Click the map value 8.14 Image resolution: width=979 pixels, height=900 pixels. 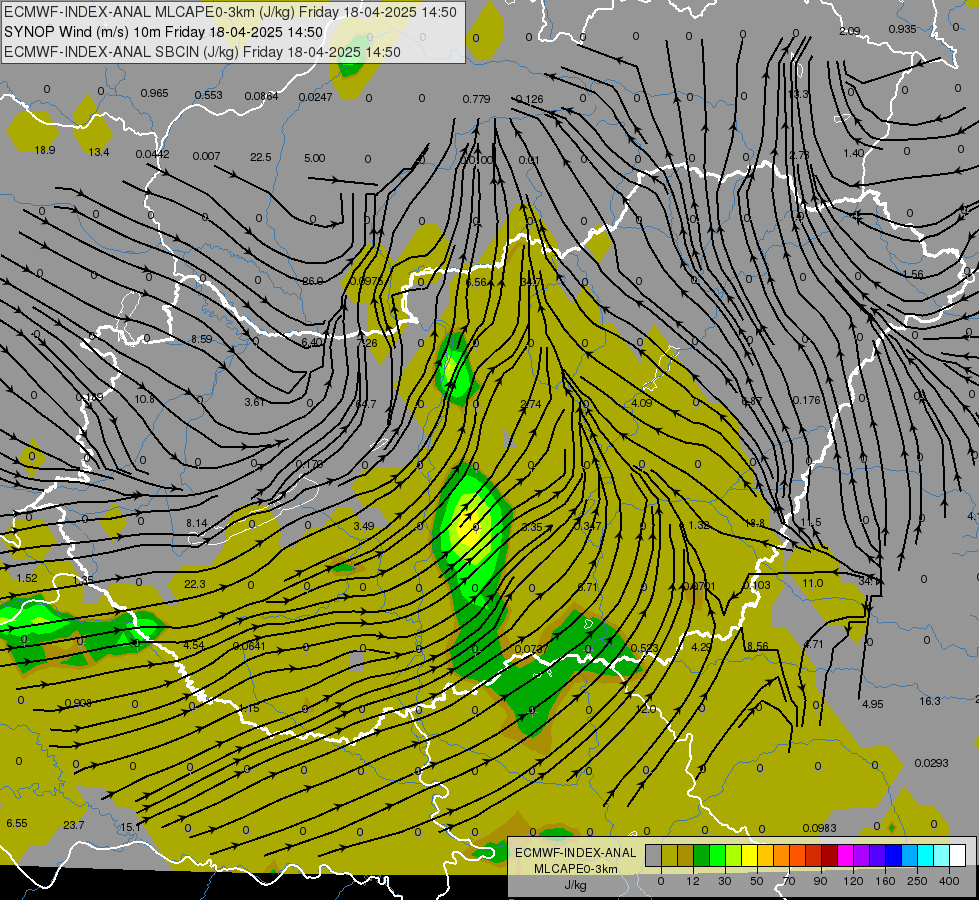click(x=197, y=523)
